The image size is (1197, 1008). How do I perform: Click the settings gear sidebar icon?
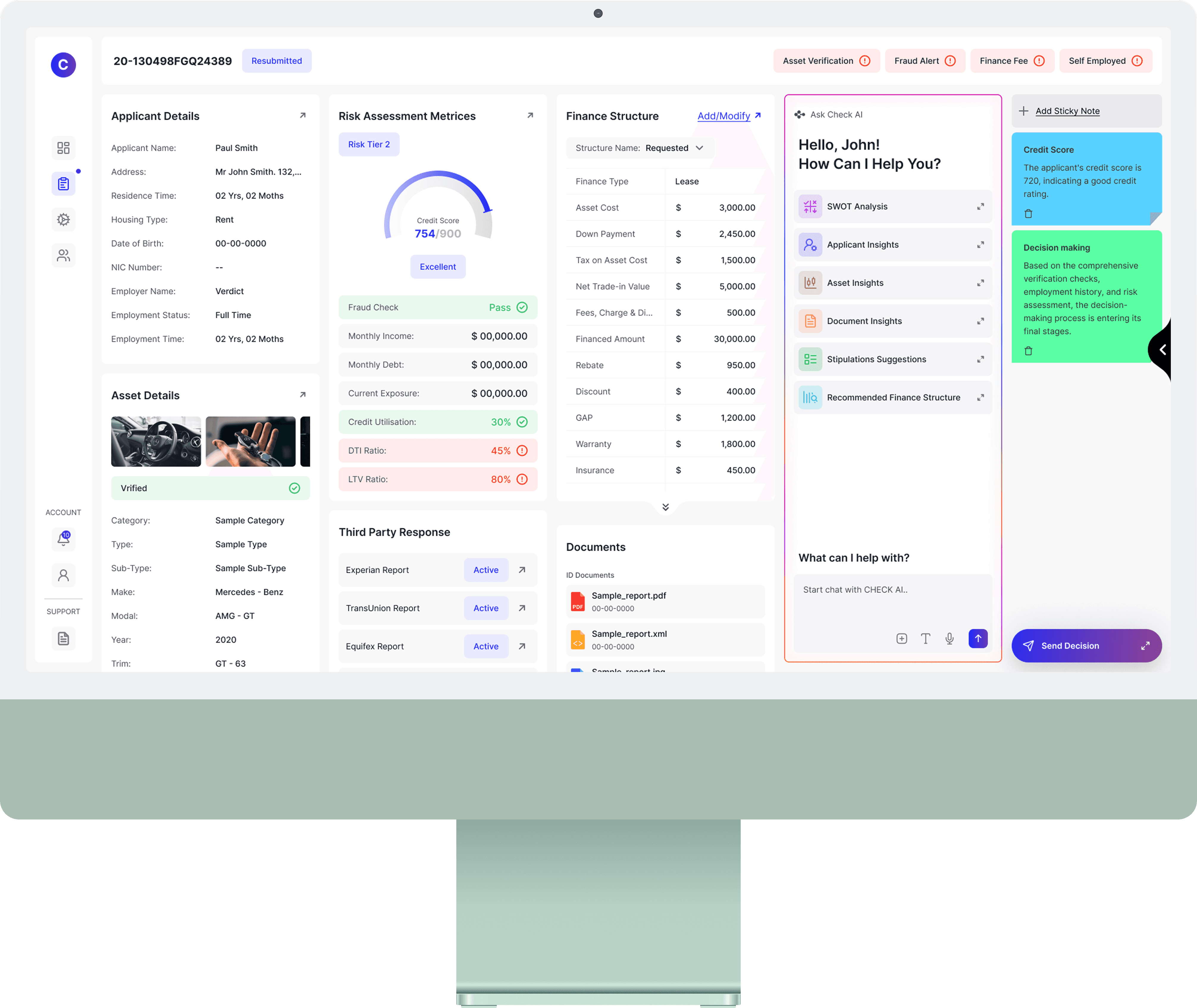63,219
